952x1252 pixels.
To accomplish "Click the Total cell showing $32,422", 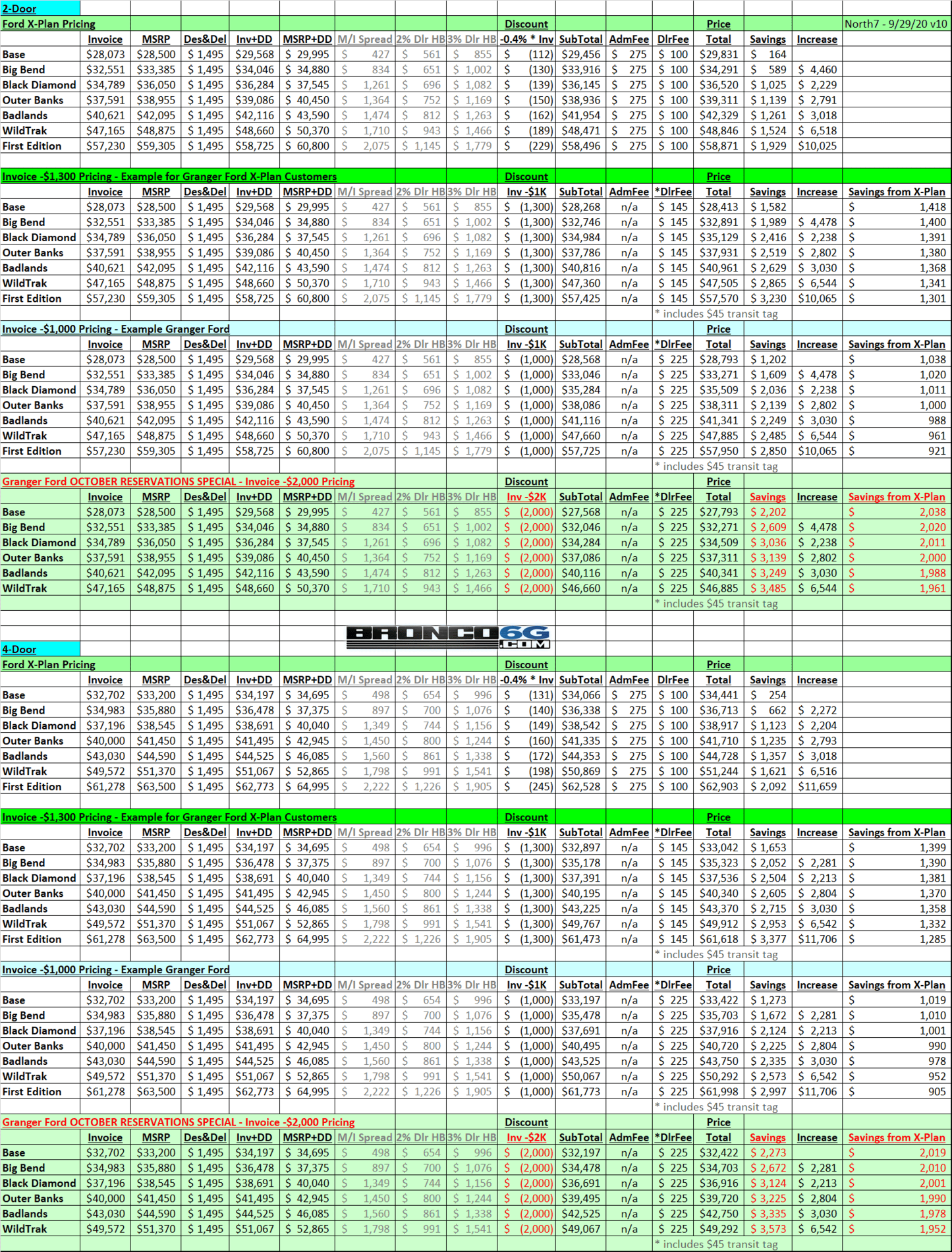I will coord(719,1152).
